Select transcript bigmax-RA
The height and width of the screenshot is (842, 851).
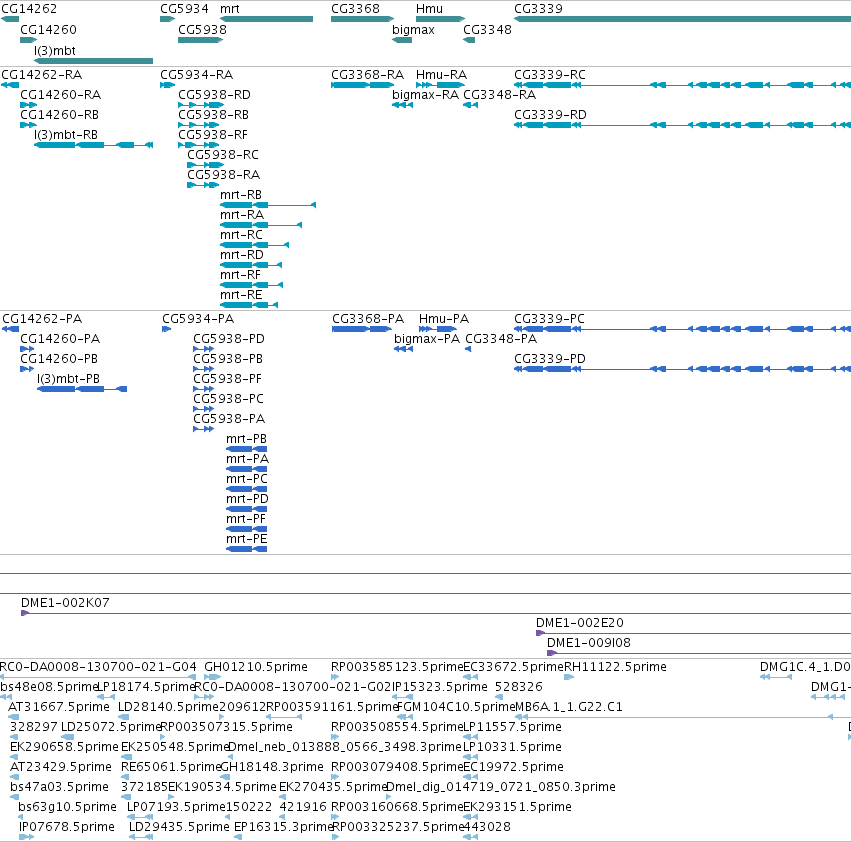click(x=402, y=105)
